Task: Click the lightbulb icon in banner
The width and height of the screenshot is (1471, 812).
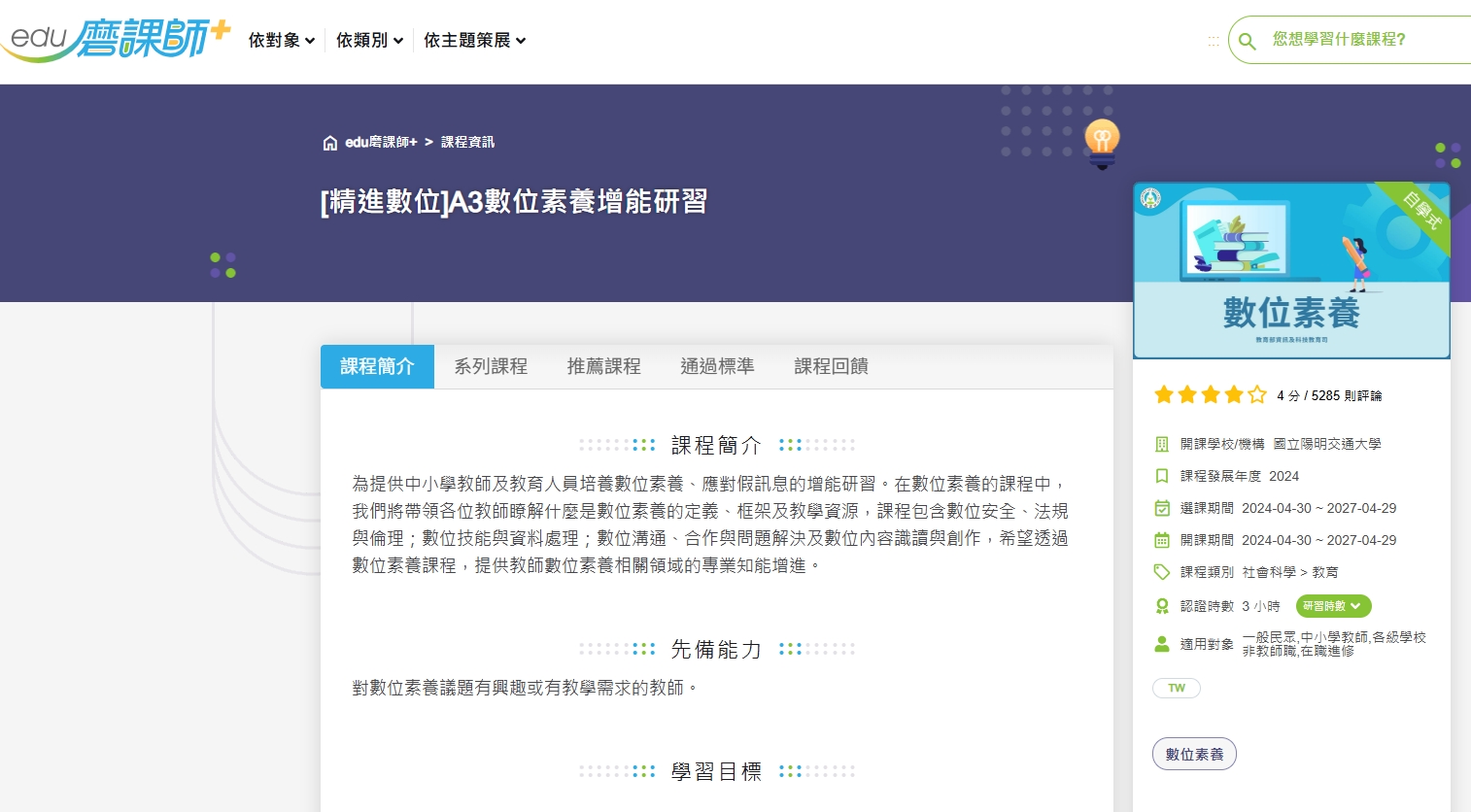Action: click(x=1102, y=141)
